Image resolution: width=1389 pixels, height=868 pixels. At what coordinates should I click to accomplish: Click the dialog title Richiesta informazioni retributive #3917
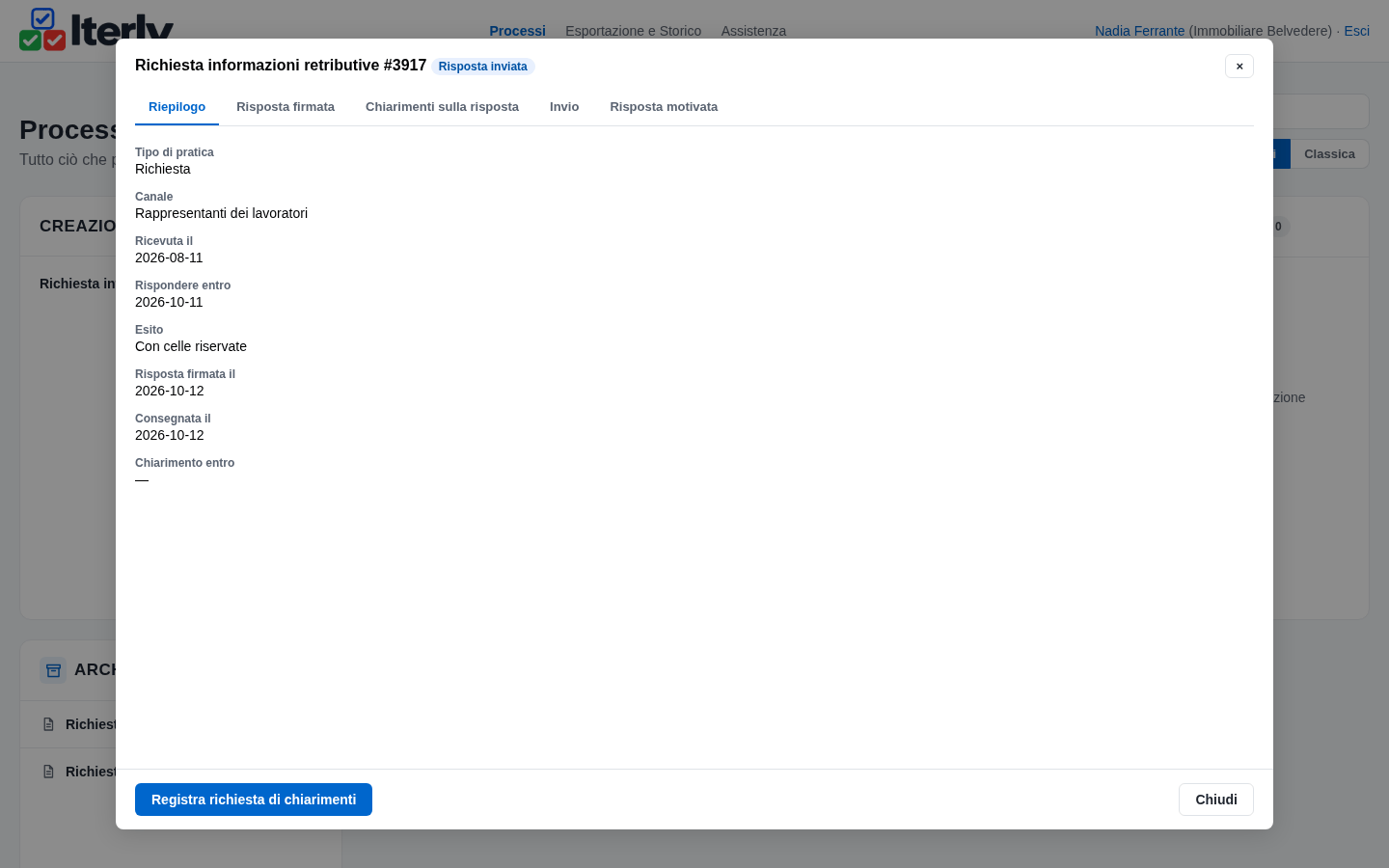coord(281,66)
